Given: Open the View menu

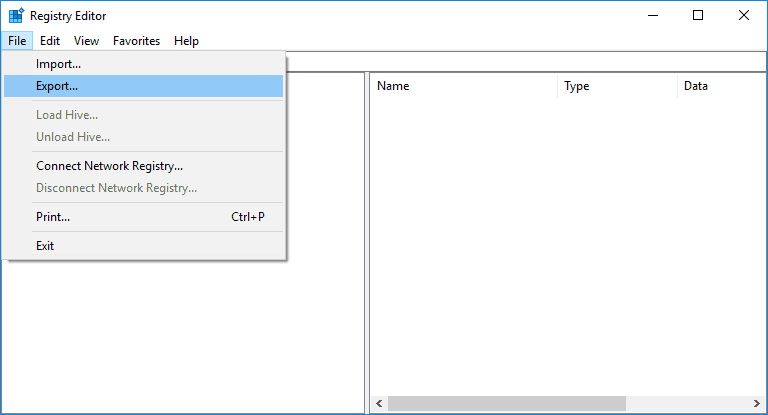Looking at the screenshot, I should [86, 41].
